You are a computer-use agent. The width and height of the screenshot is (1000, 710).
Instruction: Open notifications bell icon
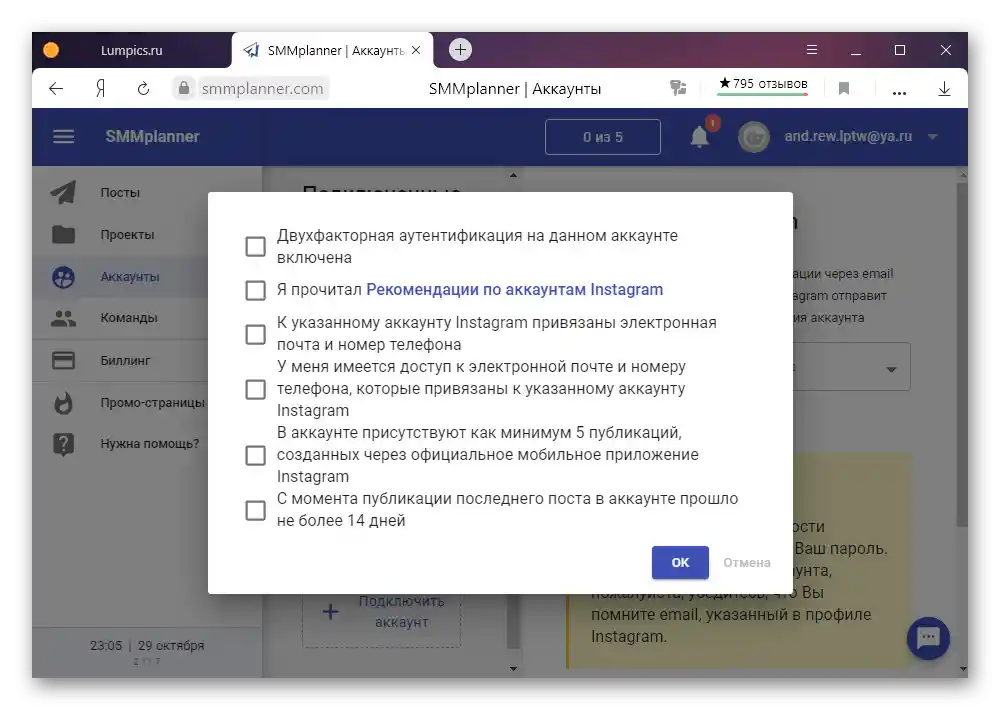[x=700, y=137]
